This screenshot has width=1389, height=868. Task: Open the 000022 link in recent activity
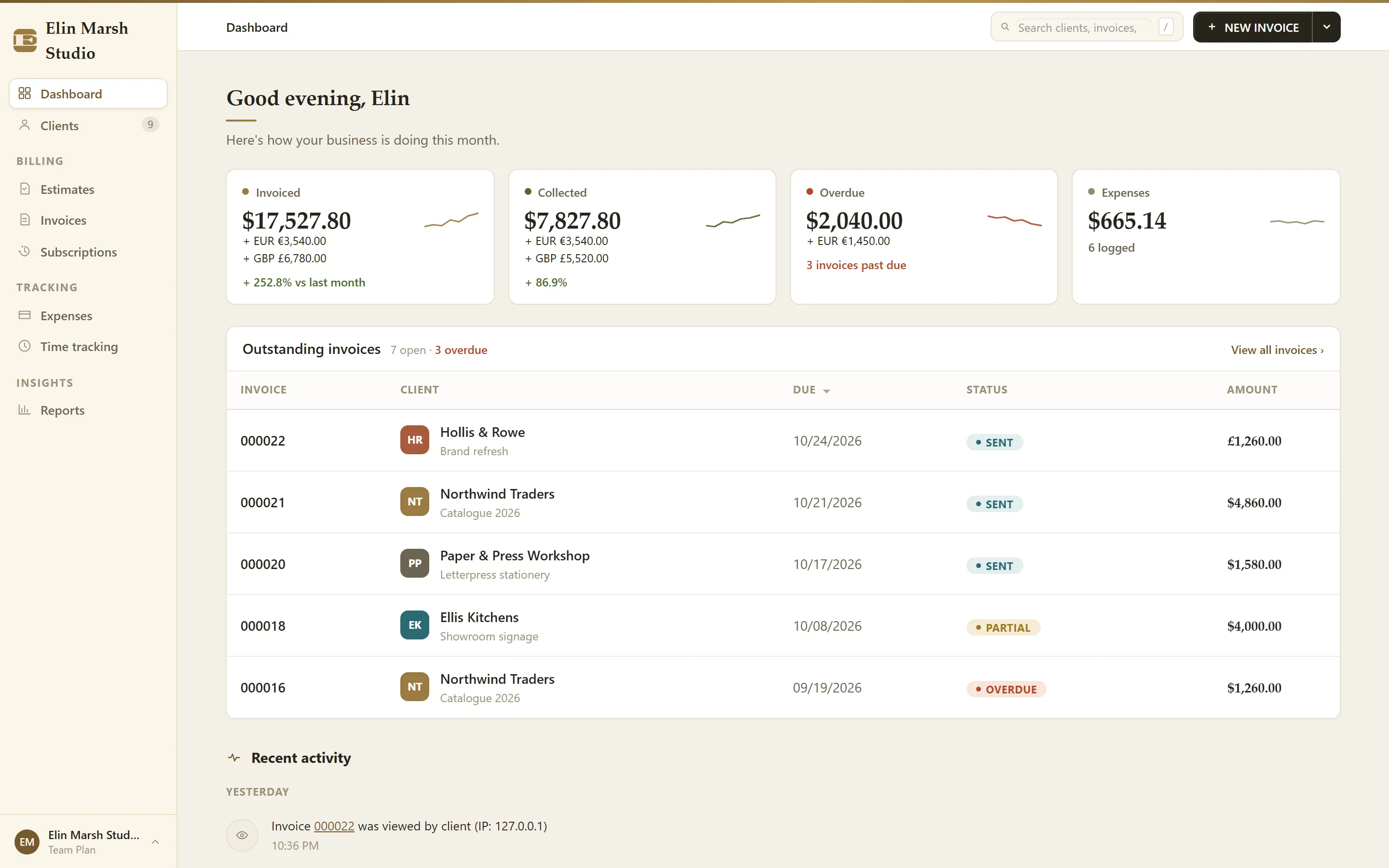(x=334, y=826)
